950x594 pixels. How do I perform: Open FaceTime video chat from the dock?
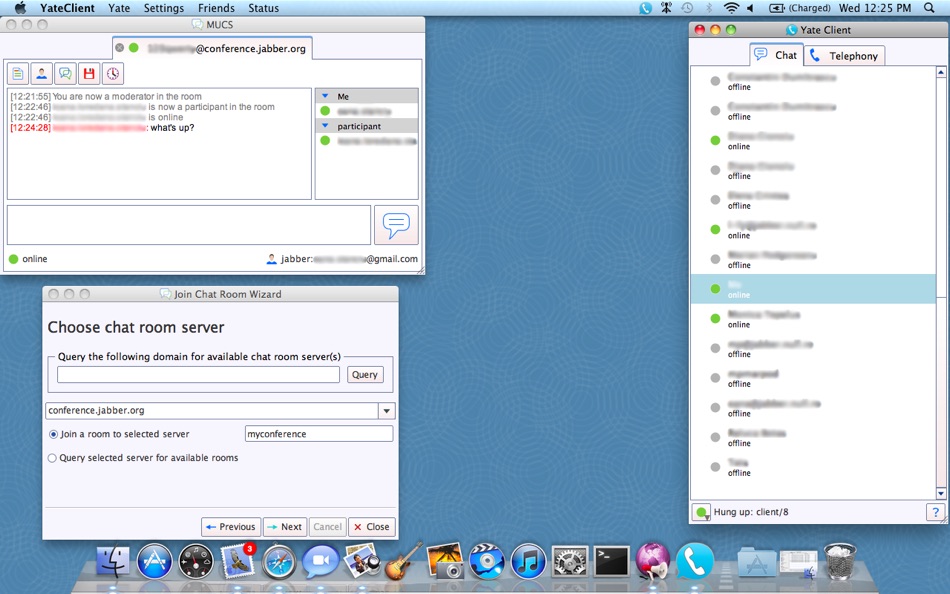[x=321, y=561]
